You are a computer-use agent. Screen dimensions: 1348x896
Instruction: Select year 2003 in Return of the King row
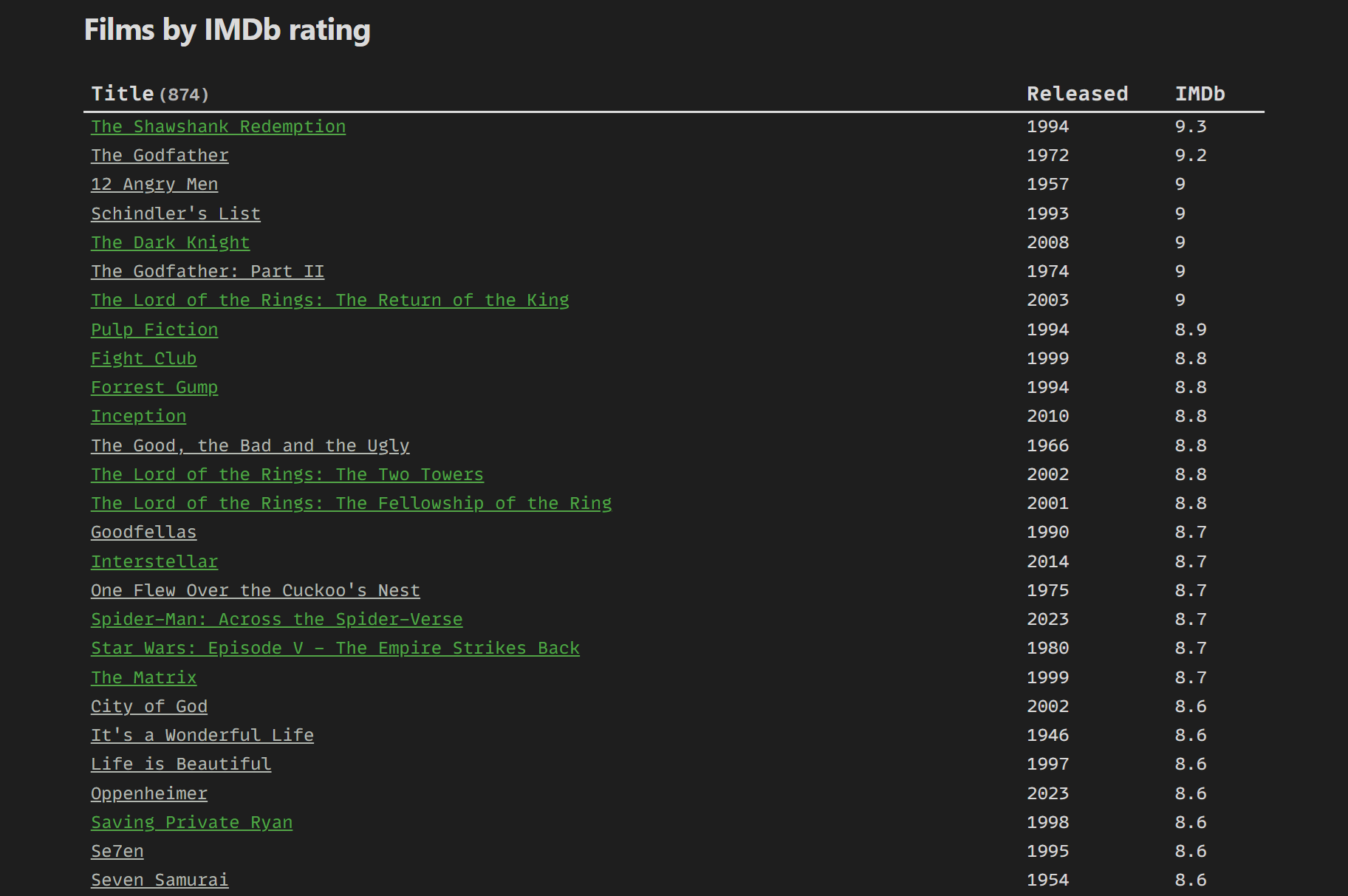click(x=1048, y=300)
